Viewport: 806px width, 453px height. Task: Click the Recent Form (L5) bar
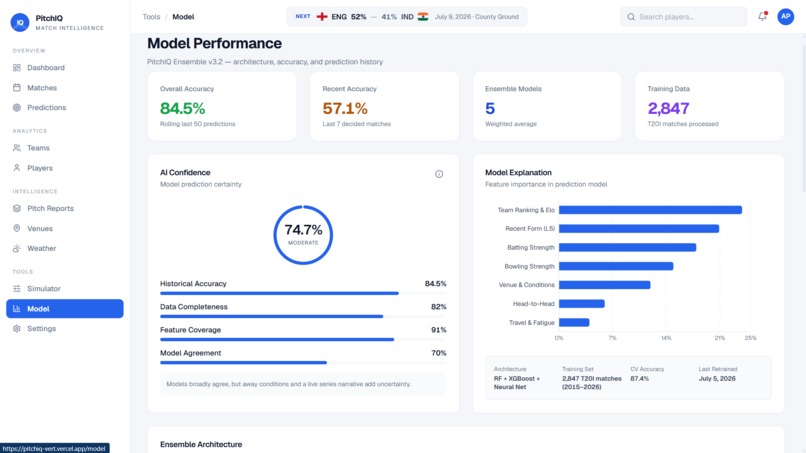click(x=639, y=228)
